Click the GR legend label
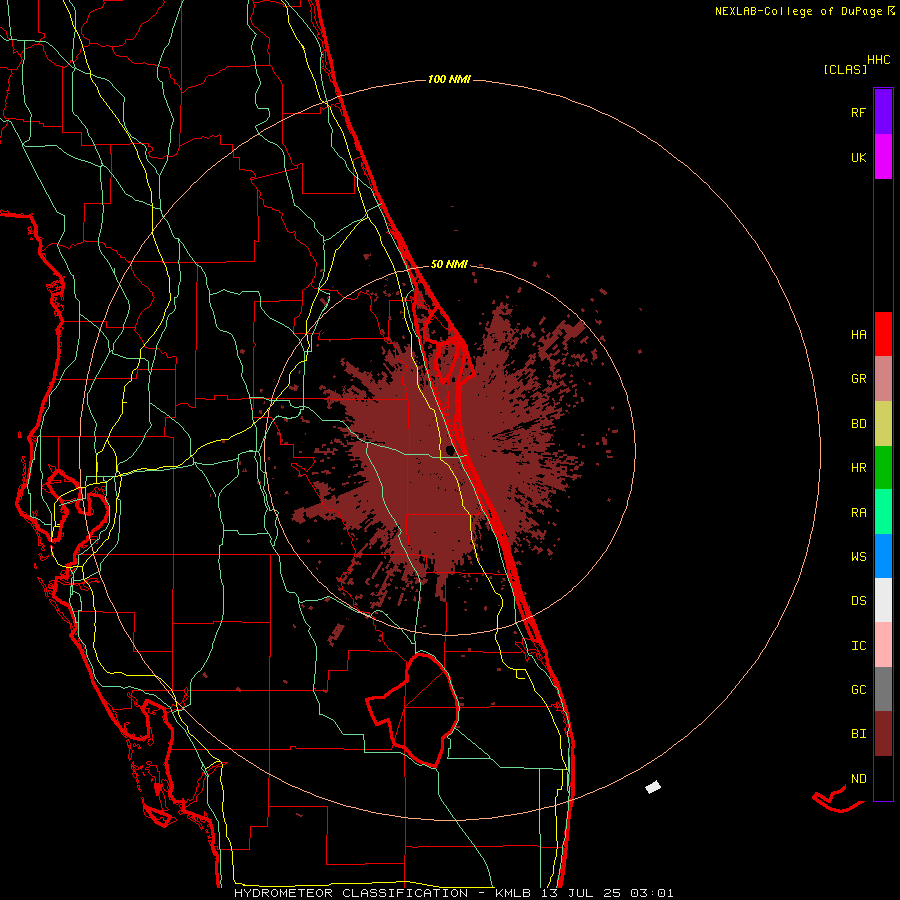This screenshot has height=900, width=900. pyautogui.click(x=858, y=379)
